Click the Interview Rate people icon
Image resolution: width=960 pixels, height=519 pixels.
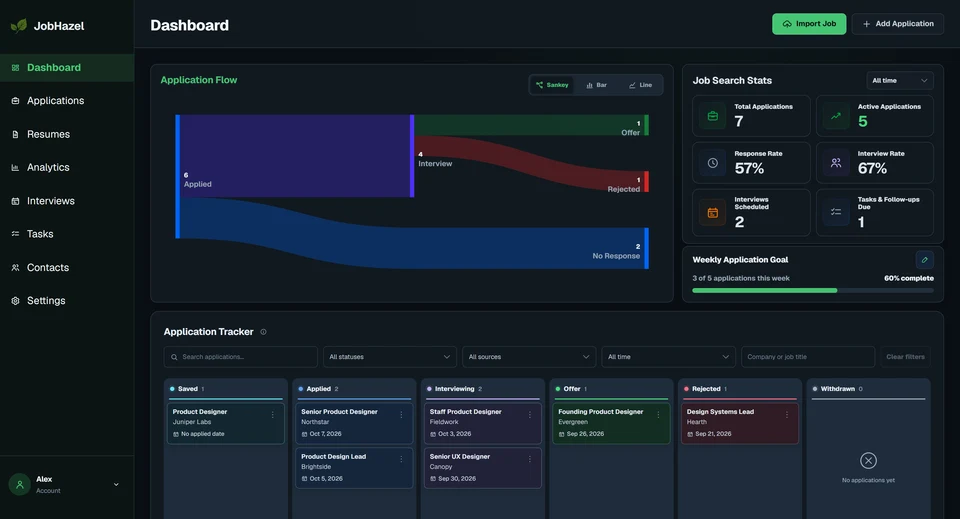click(836, 163)
